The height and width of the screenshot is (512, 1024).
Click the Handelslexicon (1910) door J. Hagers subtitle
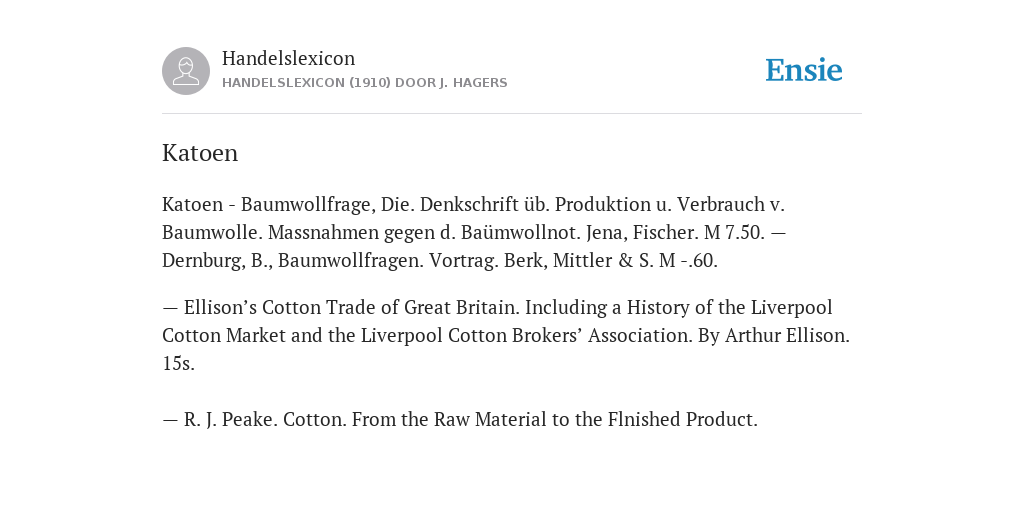pos(364,83)
